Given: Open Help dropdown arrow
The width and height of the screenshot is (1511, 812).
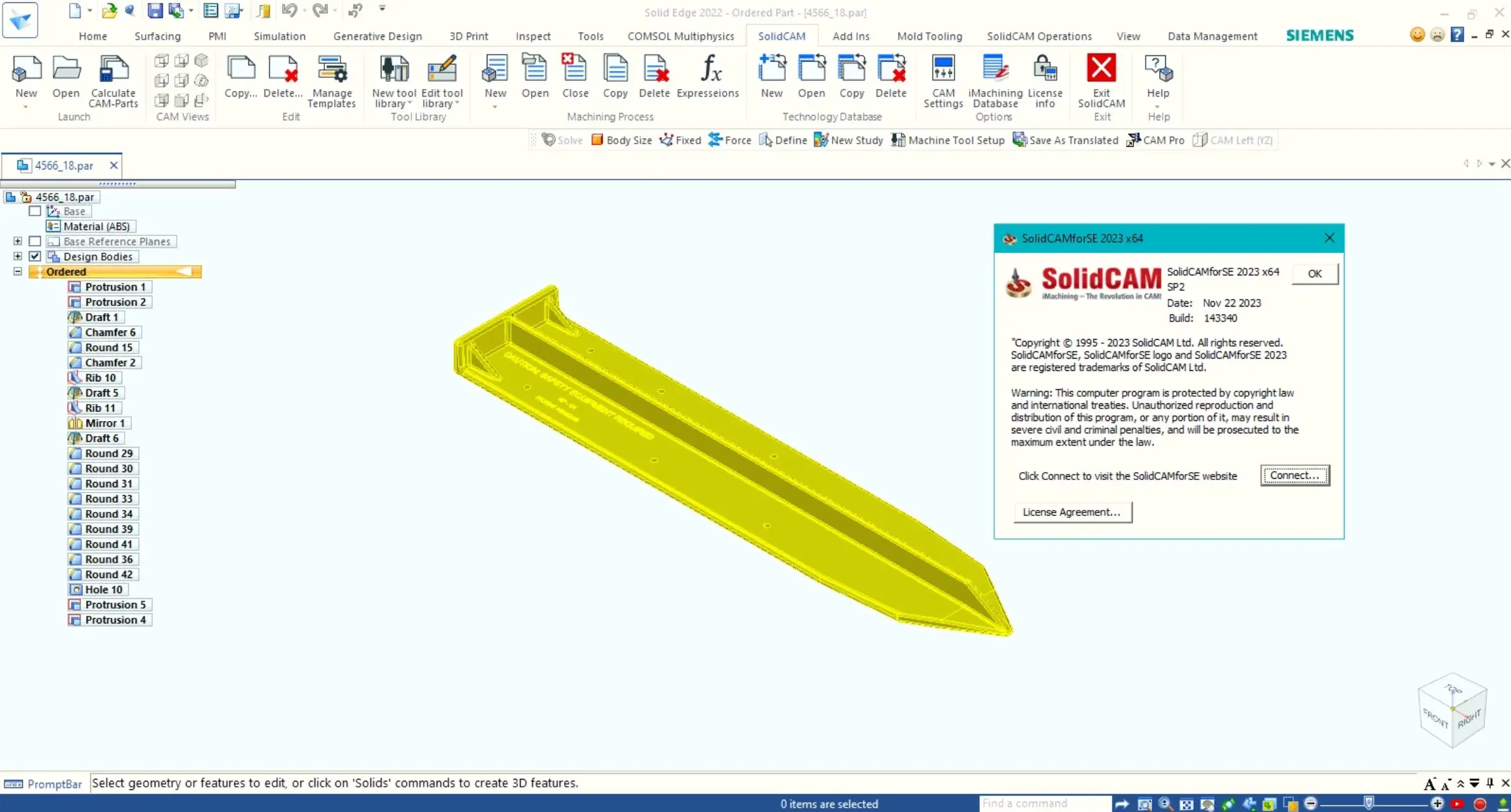Looking at the screenshot, I should coord(1158,107).
